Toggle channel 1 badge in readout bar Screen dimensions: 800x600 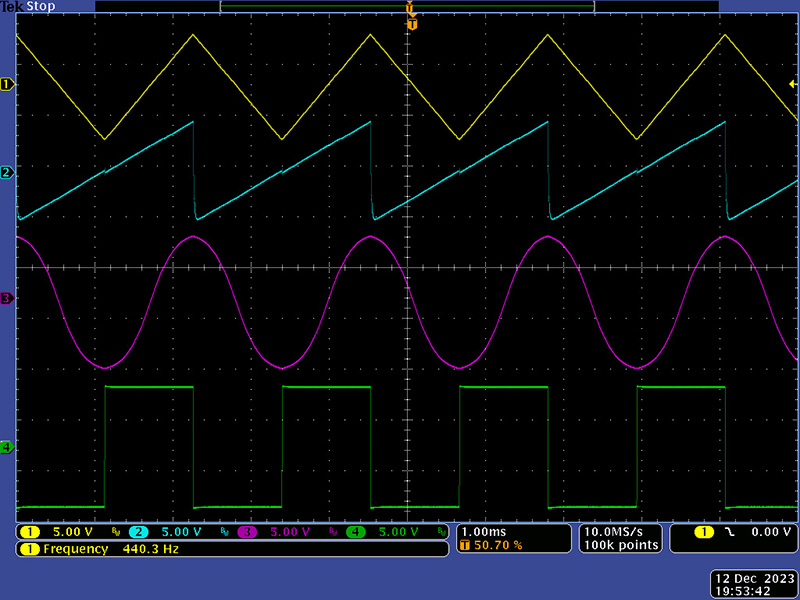pyautogui.click(x=29, y=532)
